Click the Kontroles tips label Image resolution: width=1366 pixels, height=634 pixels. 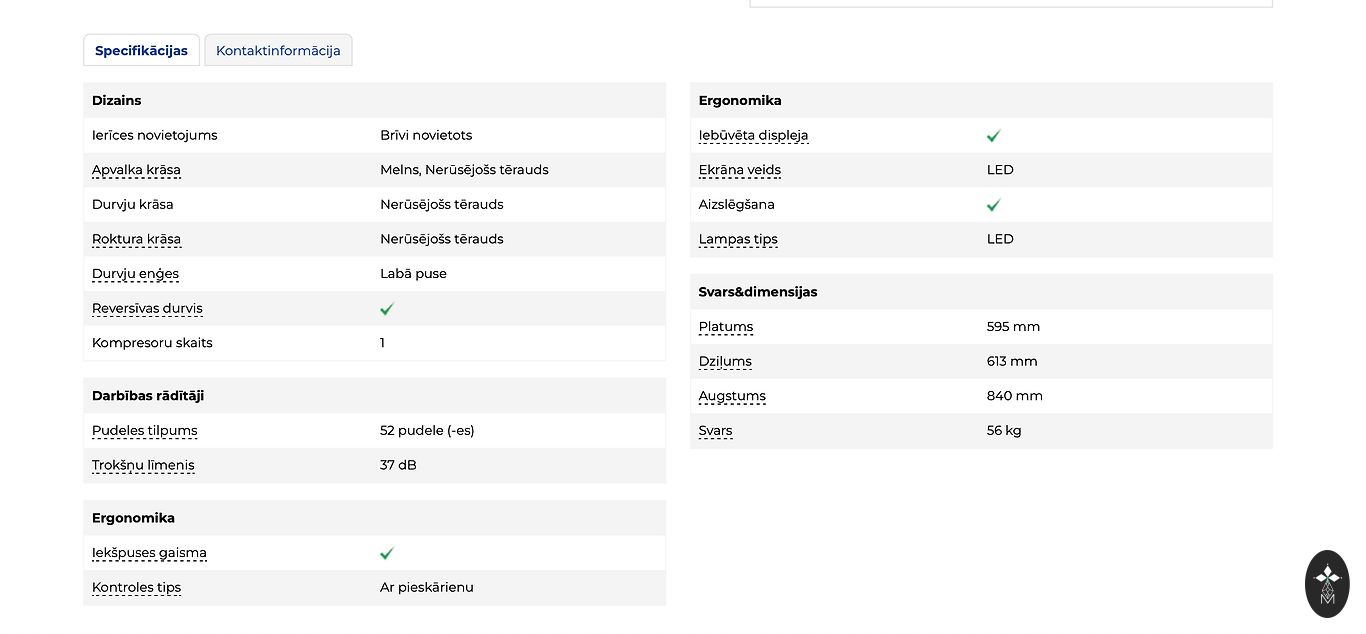[136, 588]
